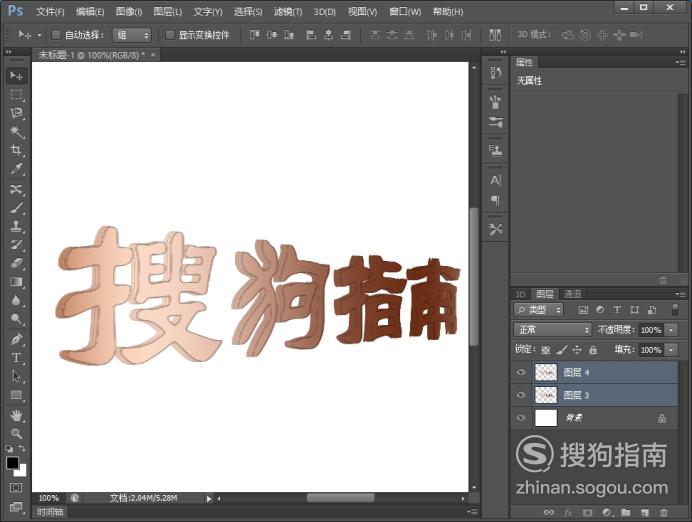
Task: Click the new group folder icon
Action: pyautogui.click(x=625, y=512)
